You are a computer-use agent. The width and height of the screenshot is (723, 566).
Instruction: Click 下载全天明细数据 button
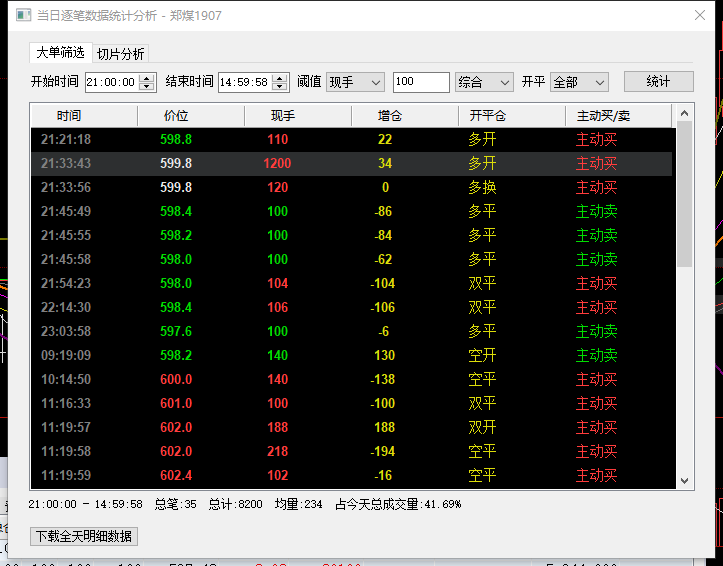click(85, 536)
